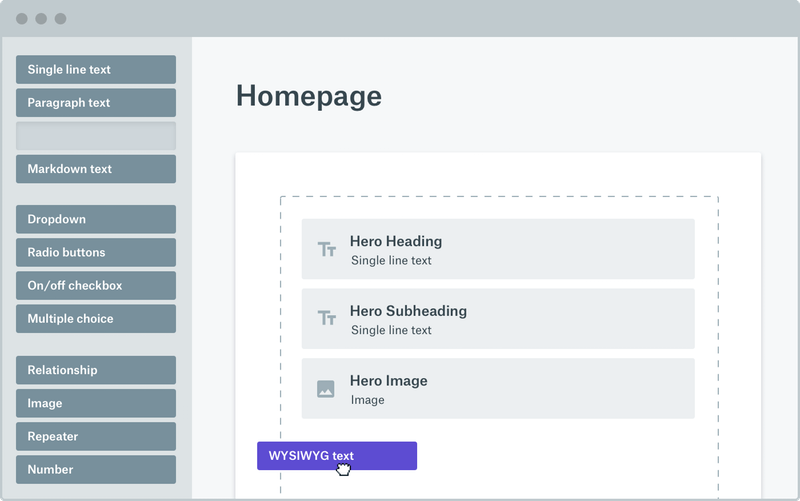Open the Hero Heading field card
This screenshot has width=800, height=501.
pos(498,249)
